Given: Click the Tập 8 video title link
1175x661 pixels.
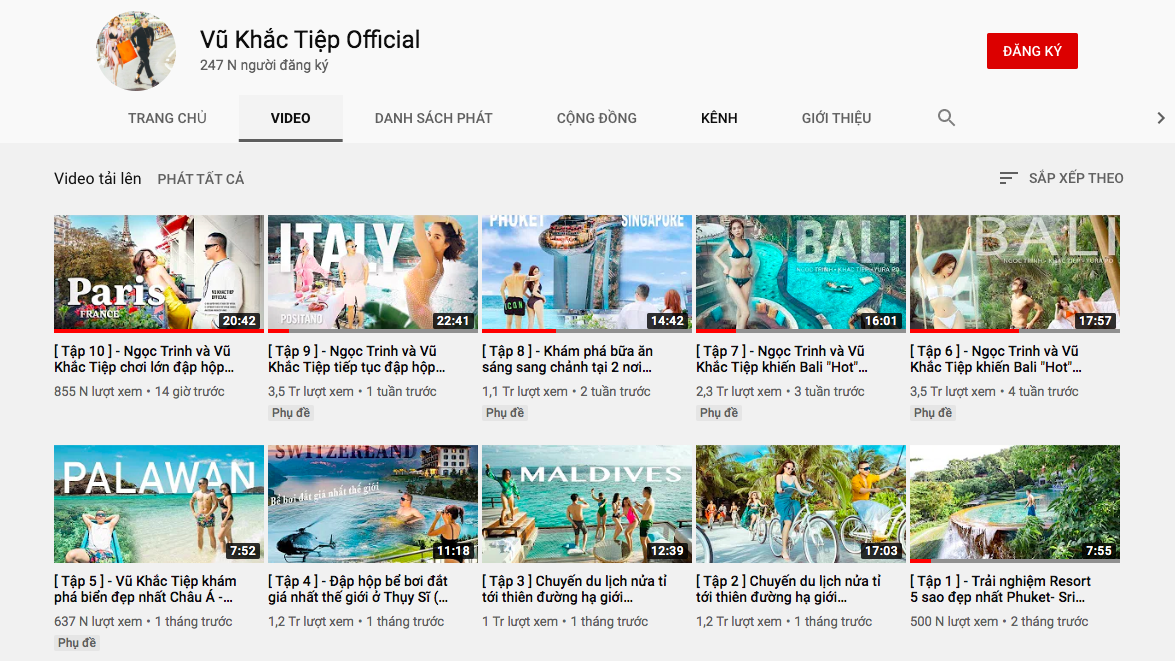Looking at the screenshot, I should (x=567, y=359).
